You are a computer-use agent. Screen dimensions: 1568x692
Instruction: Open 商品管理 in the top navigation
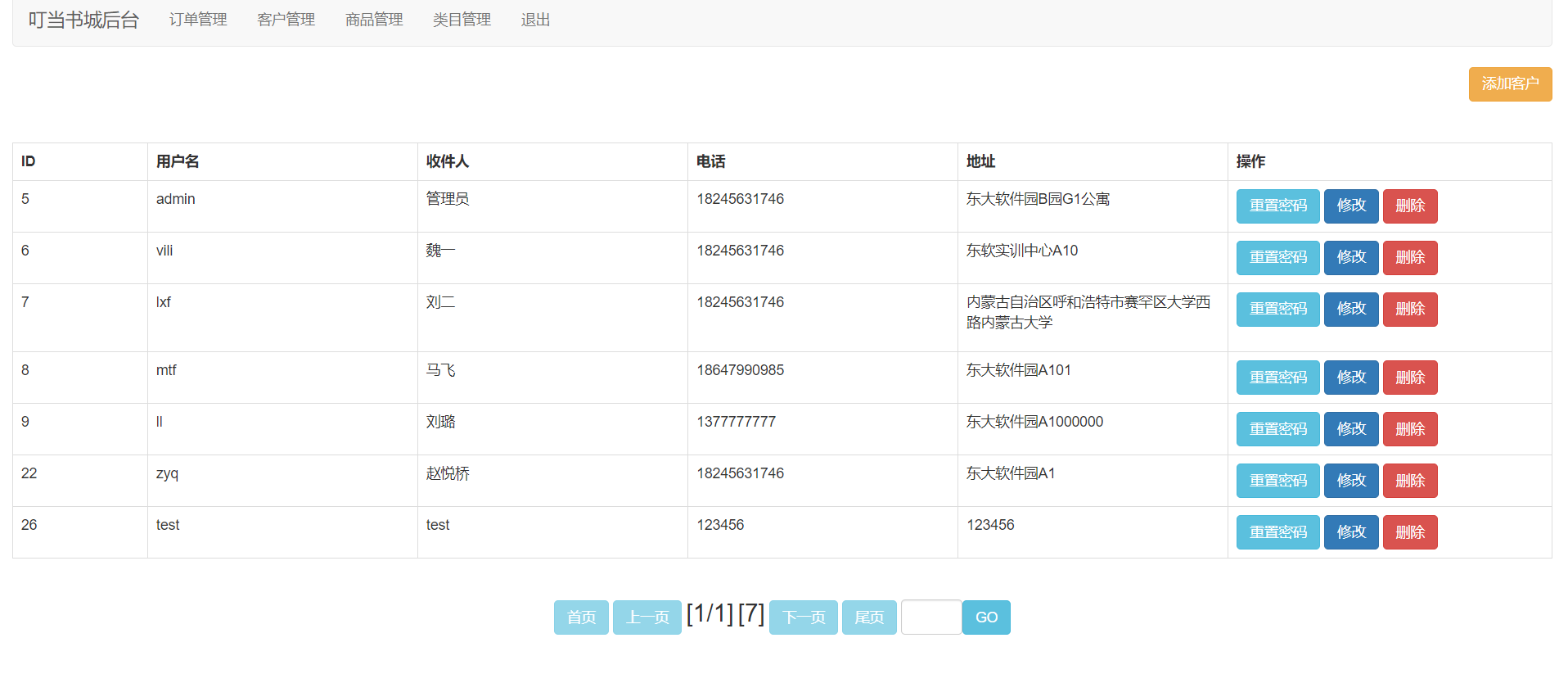(x=374, y=20)
